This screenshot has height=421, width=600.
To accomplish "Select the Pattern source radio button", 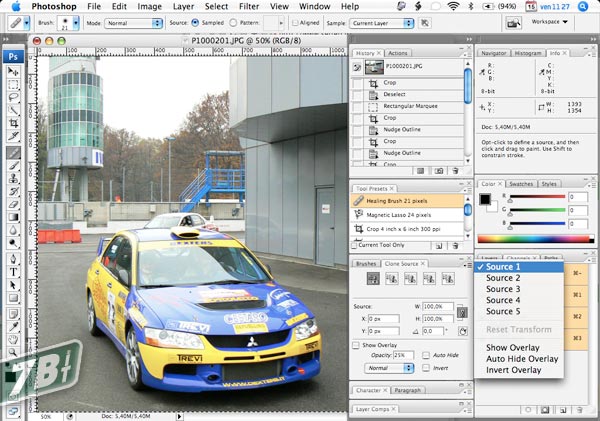I will tap(231, 21).
